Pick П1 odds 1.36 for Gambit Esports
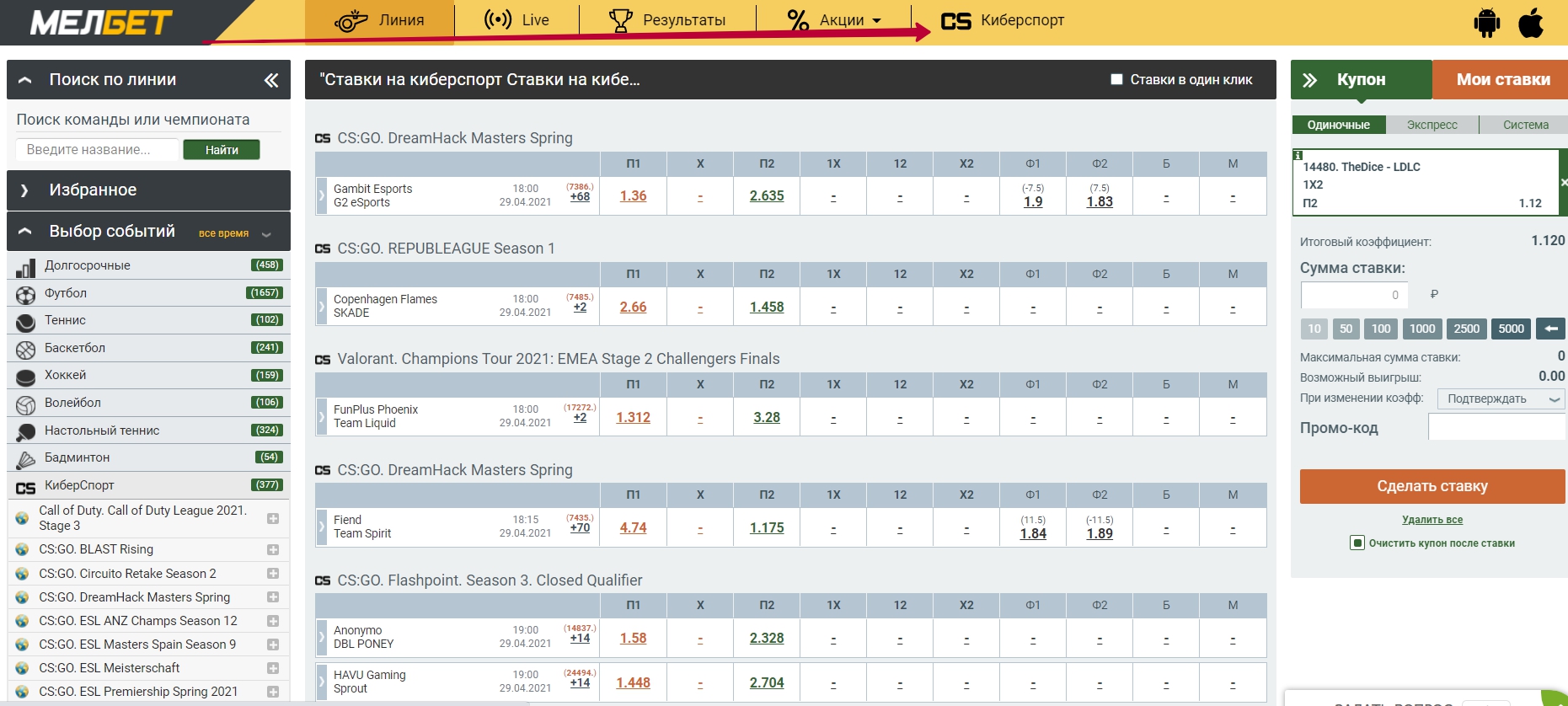The height and width of the screenshot is (706, 1568). point(634,195)
